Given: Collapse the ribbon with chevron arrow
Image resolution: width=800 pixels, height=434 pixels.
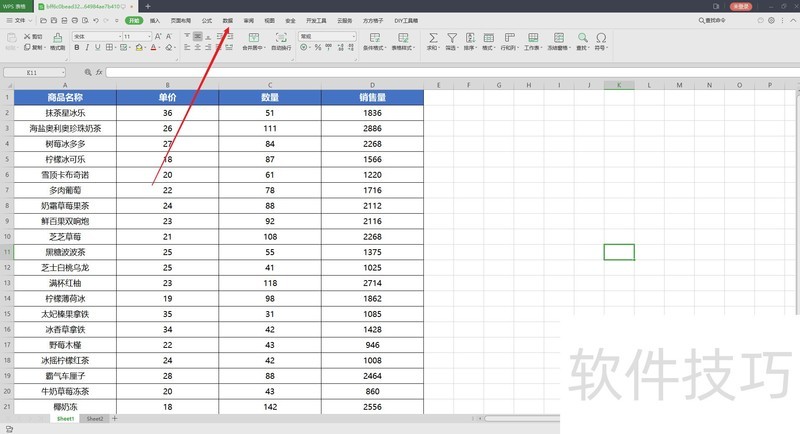Looking at the screenshot, I should [x=793, y=20].
